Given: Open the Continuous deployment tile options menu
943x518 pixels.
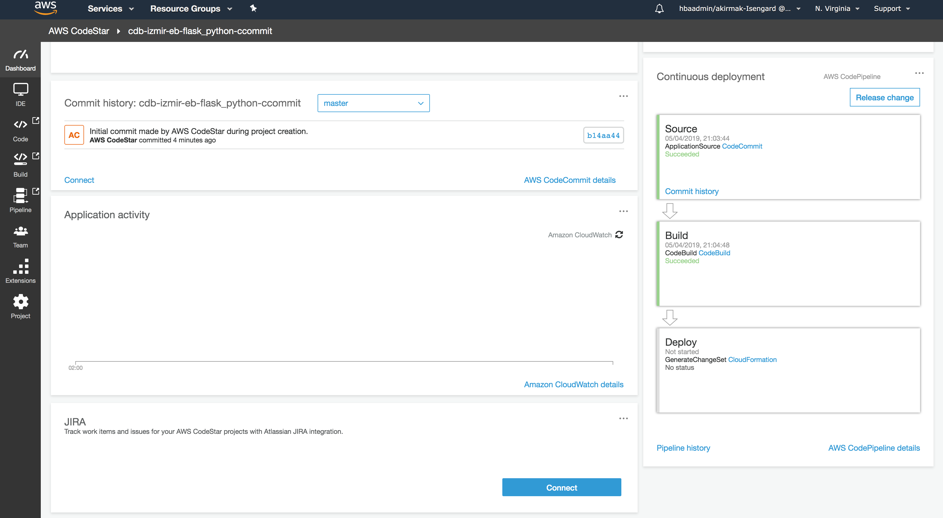Looking at the screenshot, I should 920,73.
